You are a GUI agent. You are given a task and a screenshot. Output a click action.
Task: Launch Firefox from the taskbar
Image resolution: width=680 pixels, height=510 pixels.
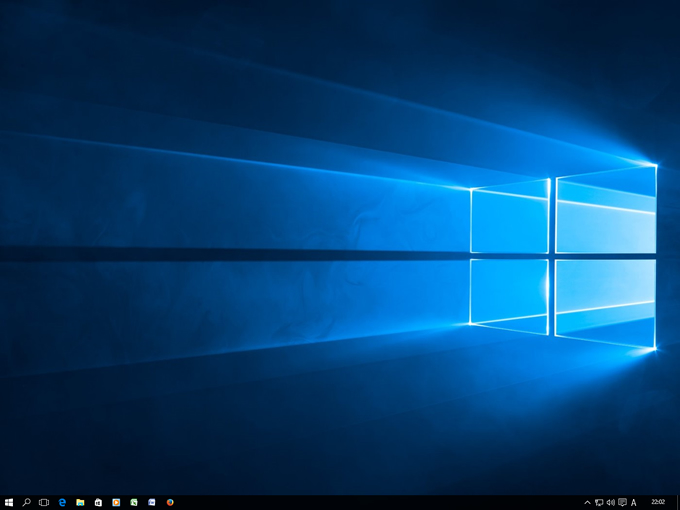[x=170, y=502]
